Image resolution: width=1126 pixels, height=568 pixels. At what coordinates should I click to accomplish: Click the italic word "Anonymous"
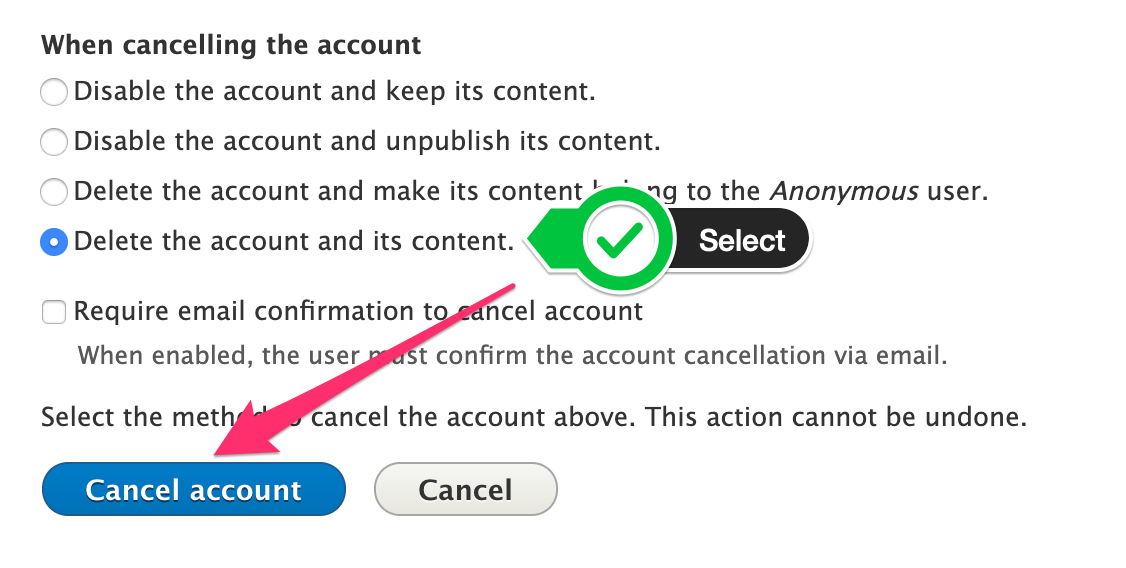(x=844, y=190)
